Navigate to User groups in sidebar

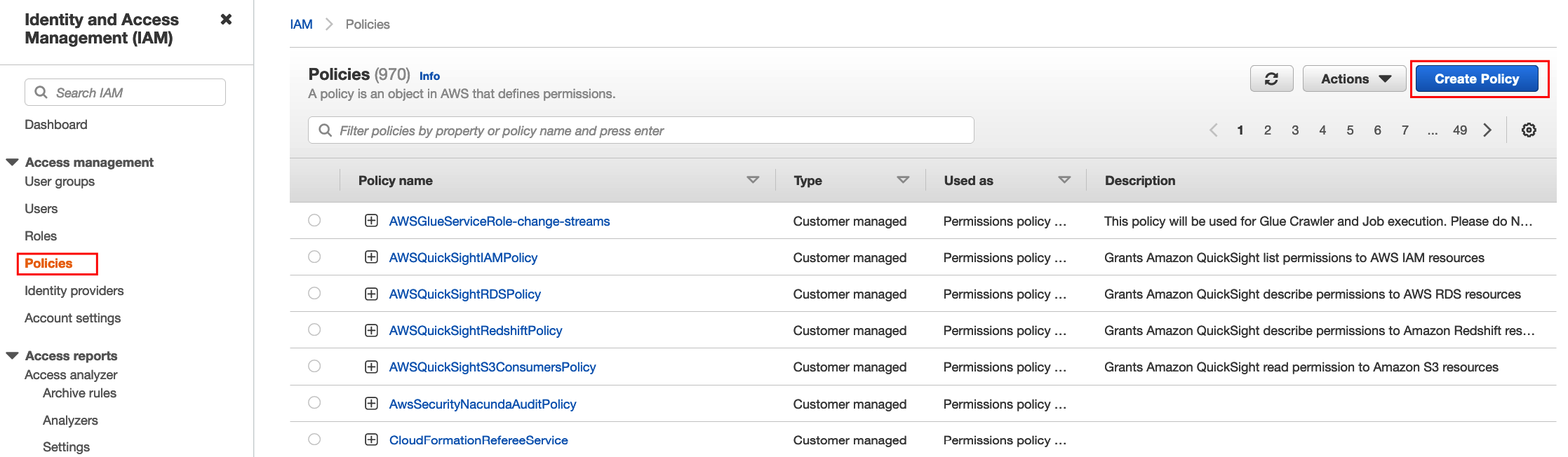[x=60, y=182]
